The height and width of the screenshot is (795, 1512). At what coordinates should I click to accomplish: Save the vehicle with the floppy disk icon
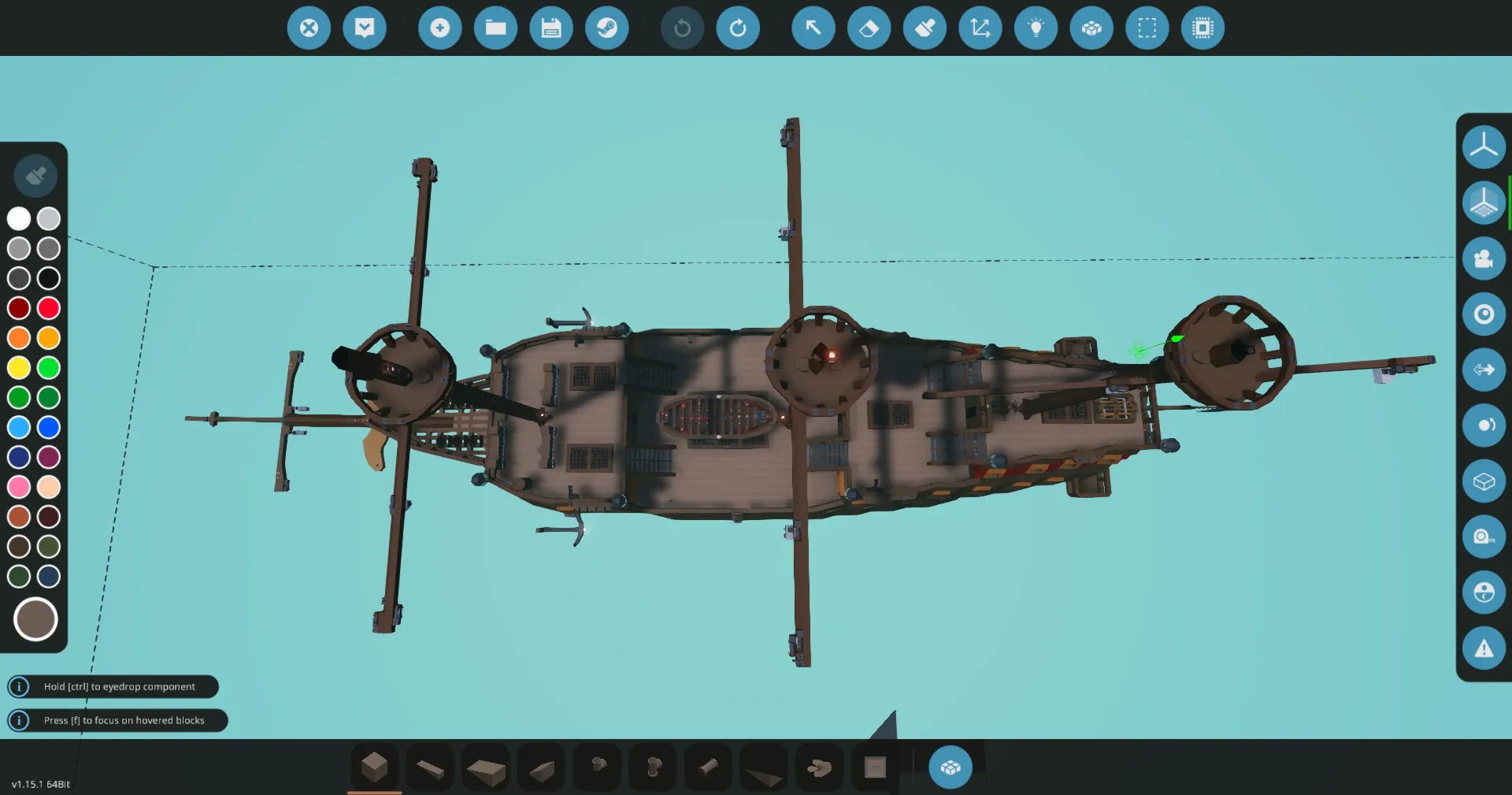click(551, 28)
